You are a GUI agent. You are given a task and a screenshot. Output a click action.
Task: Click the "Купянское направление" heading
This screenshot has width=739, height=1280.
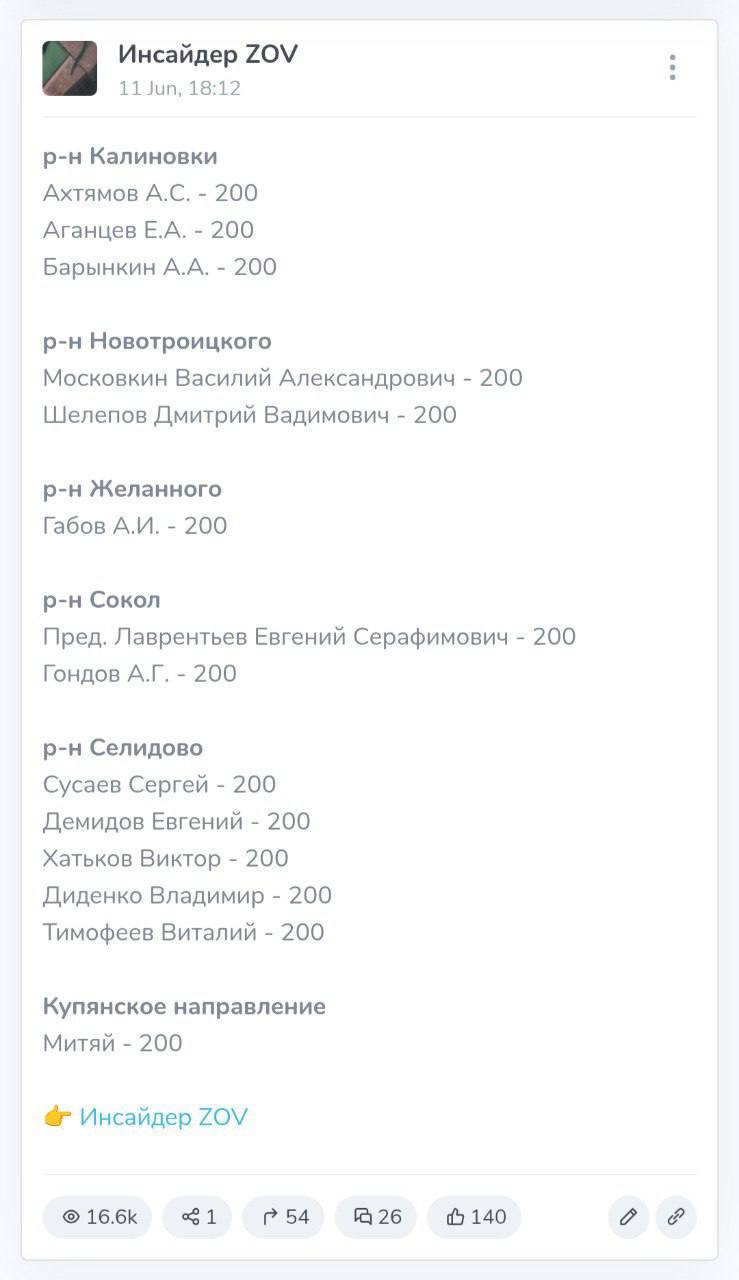tap(184, 1006)
